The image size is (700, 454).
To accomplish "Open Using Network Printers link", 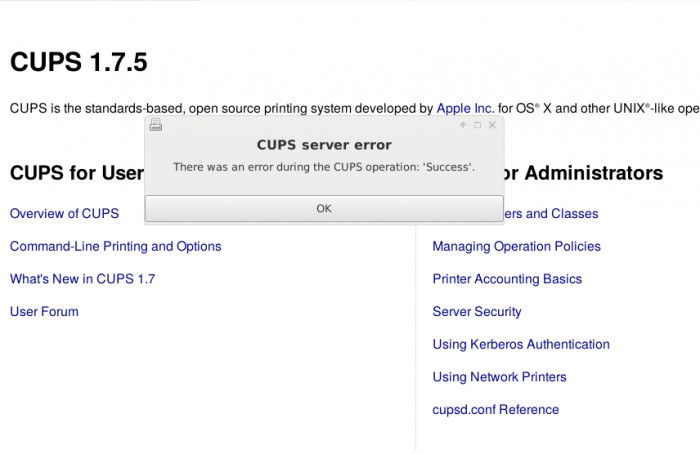I will point(500,377).
